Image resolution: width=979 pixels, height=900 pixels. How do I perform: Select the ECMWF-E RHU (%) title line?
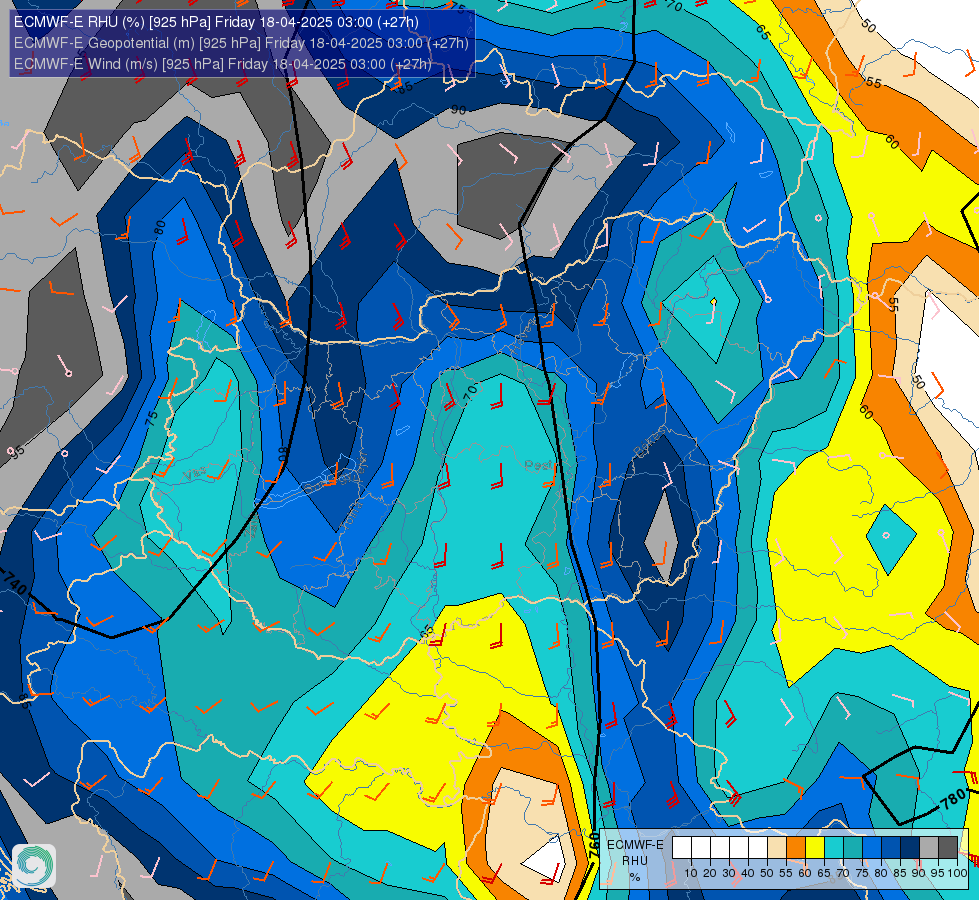click(x=216, y=22)
